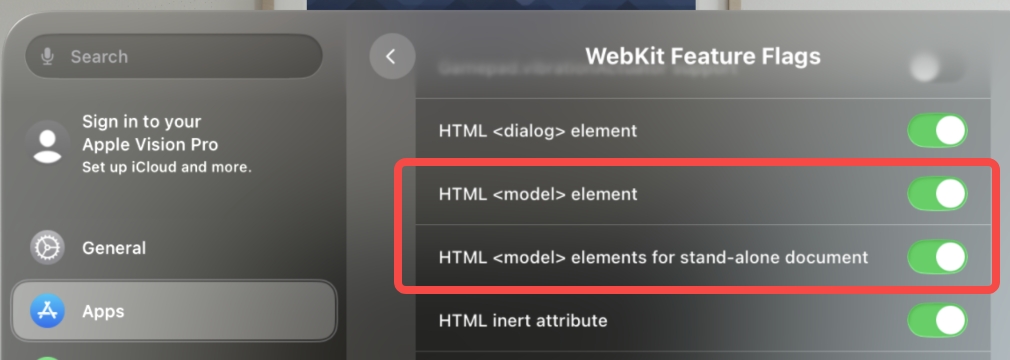The height and width of the screenshot is (360, 1010).
Task: Disable the HTML <model> element switch
Action: point(937,194)
